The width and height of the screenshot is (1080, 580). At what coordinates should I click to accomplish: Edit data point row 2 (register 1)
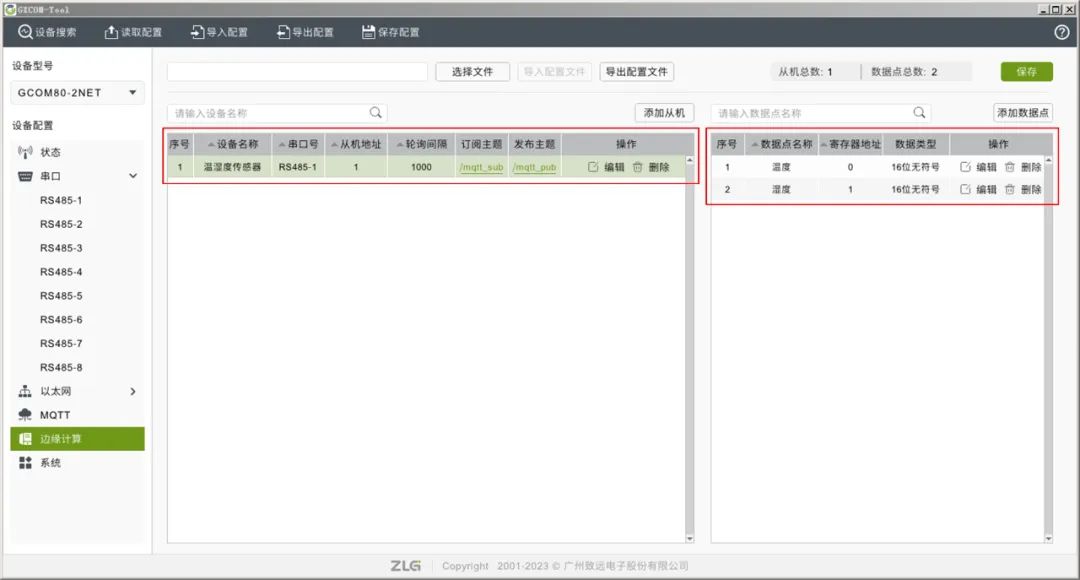pyautogui.click(x=978, y=189)
